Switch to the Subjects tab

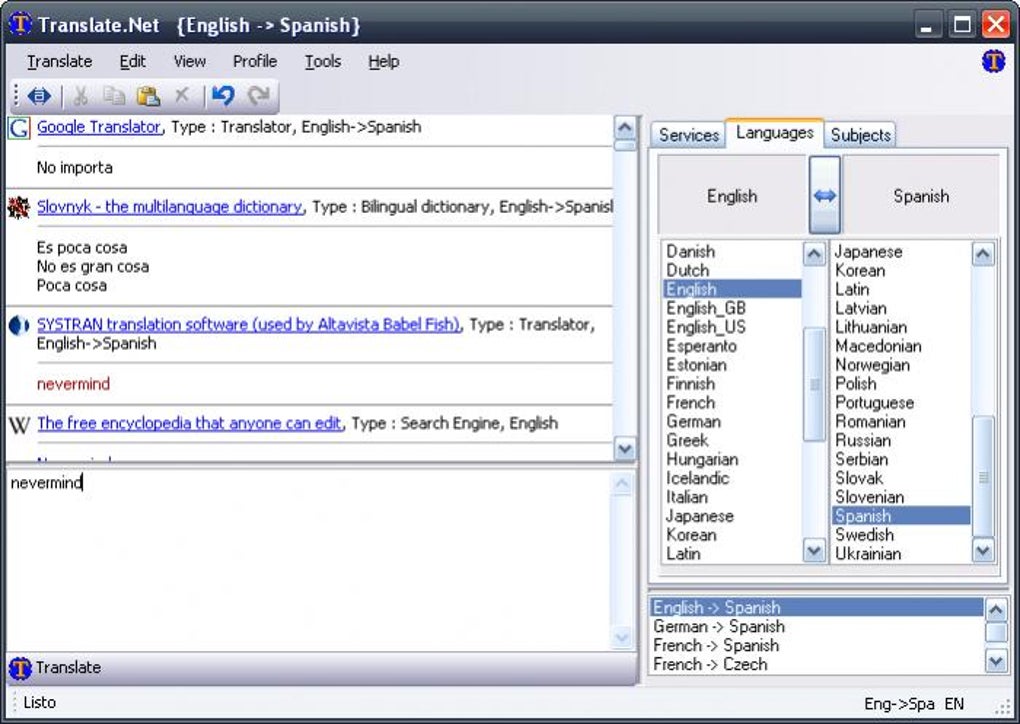860,135
